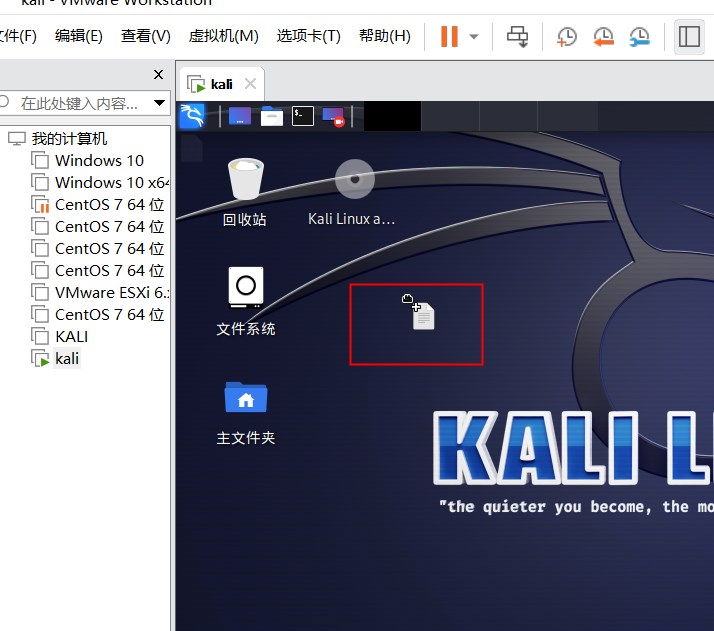Select the running lowercase kali VM entry

[56, 358]
